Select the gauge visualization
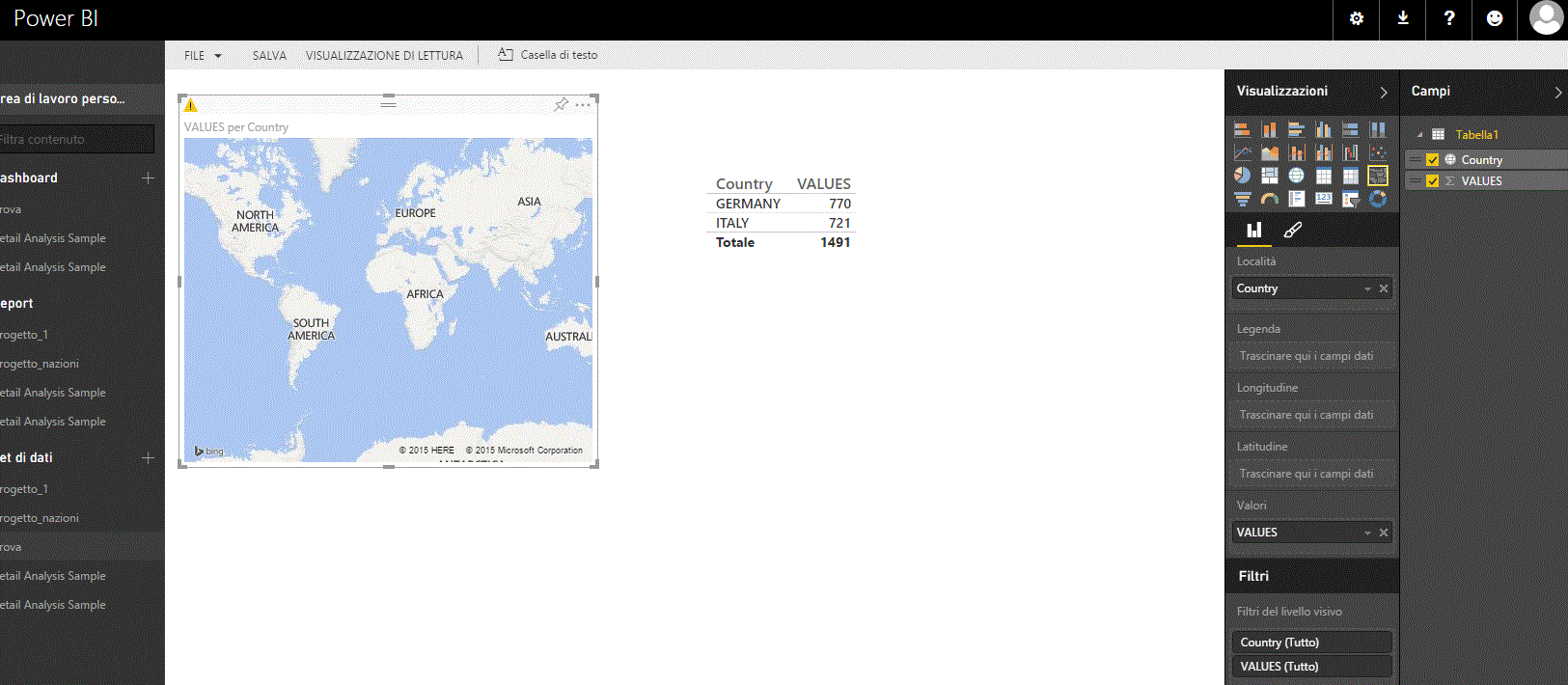 pyautogui.click(x=1270, y=199)
